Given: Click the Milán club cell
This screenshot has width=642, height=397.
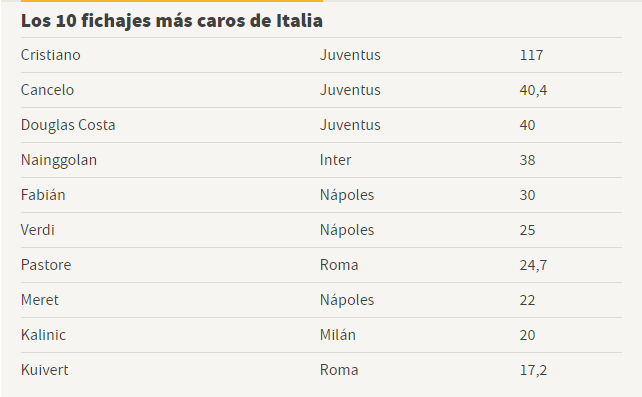Looking at the screenshot, I should (x=338, y=335).
